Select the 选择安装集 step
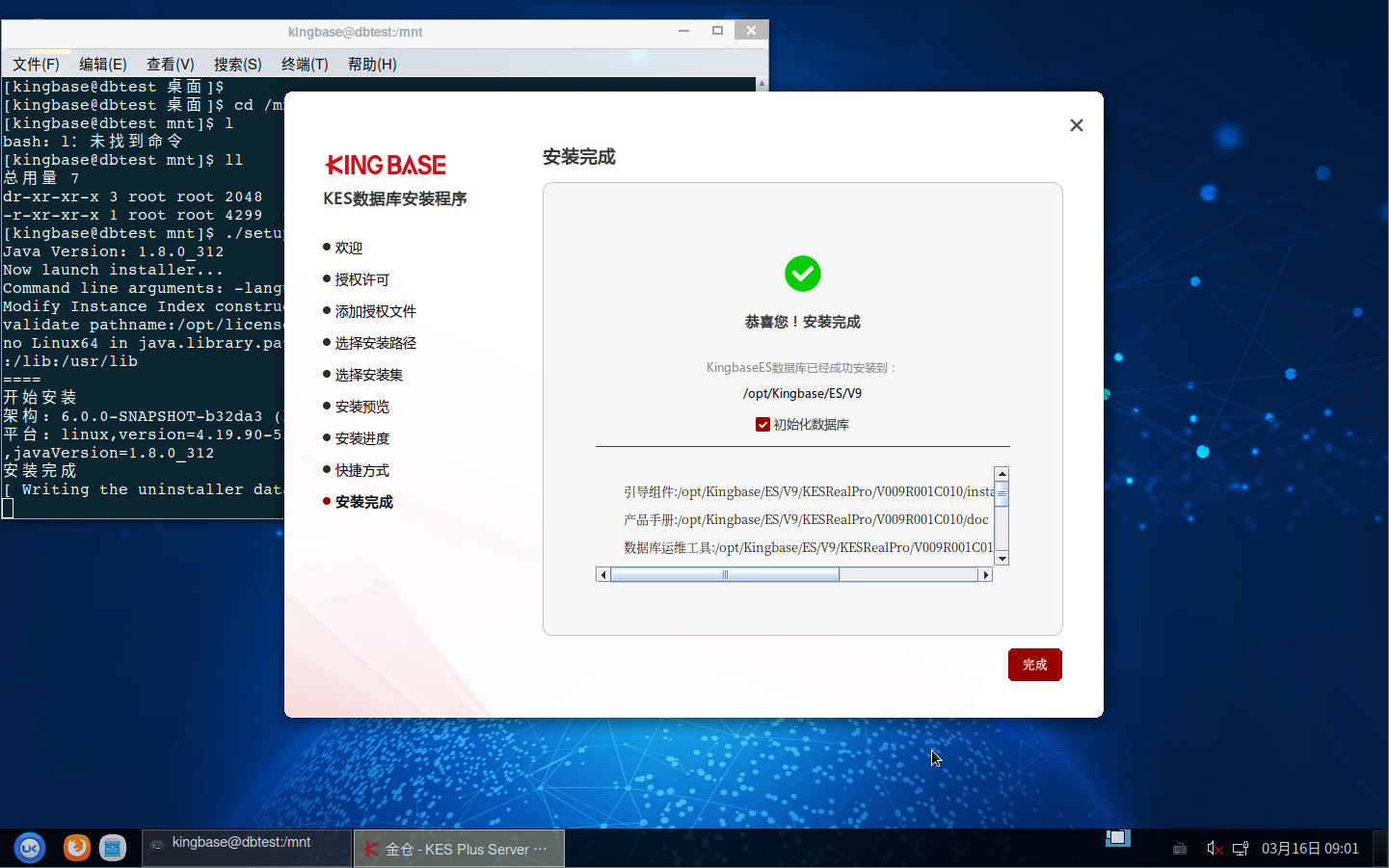 tap(368, 375)
